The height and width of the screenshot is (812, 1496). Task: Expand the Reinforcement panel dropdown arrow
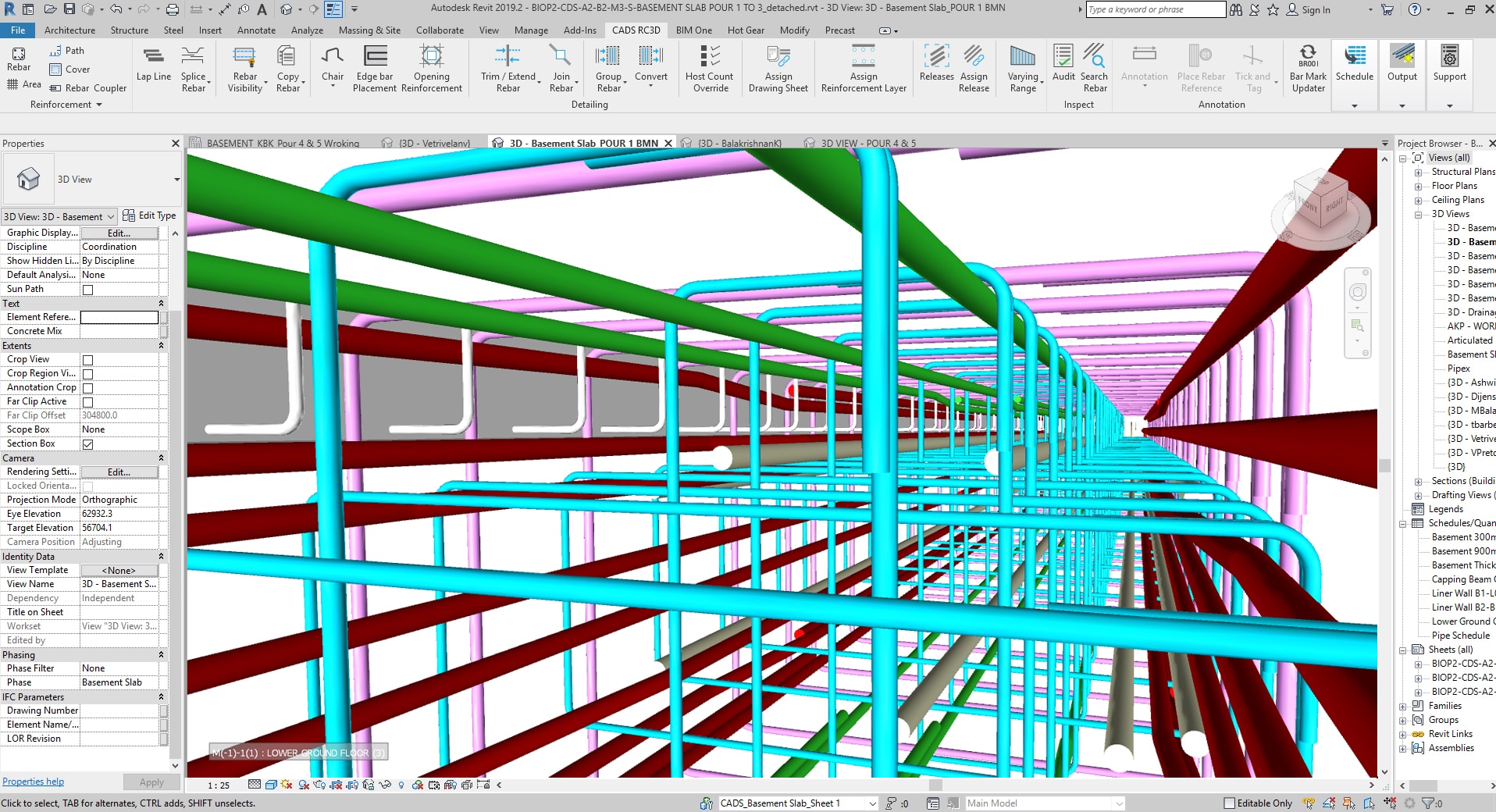99,105
